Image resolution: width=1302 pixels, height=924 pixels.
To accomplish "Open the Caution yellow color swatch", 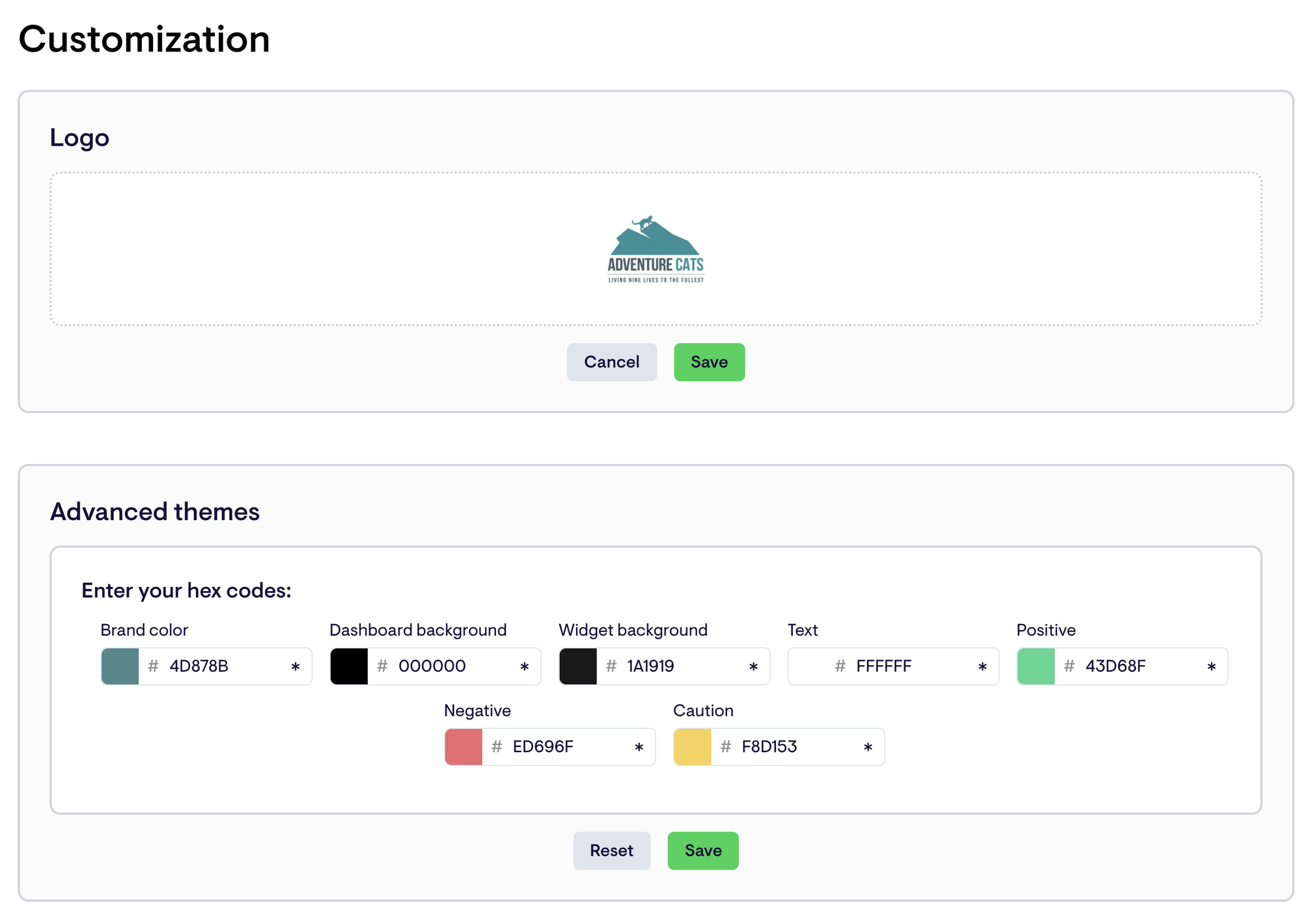I will [693, 747].
